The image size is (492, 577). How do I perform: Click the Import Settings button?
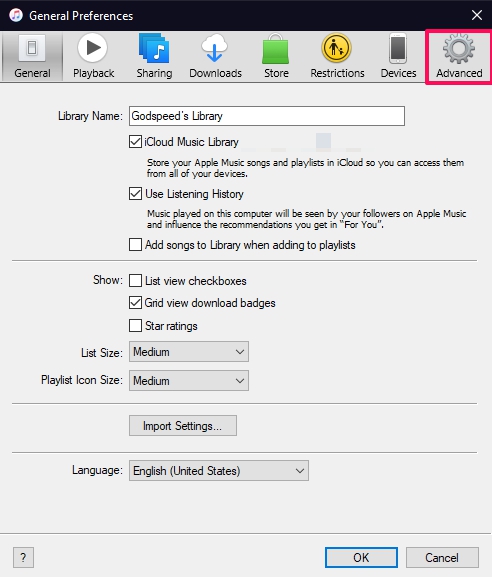(183, 426)
